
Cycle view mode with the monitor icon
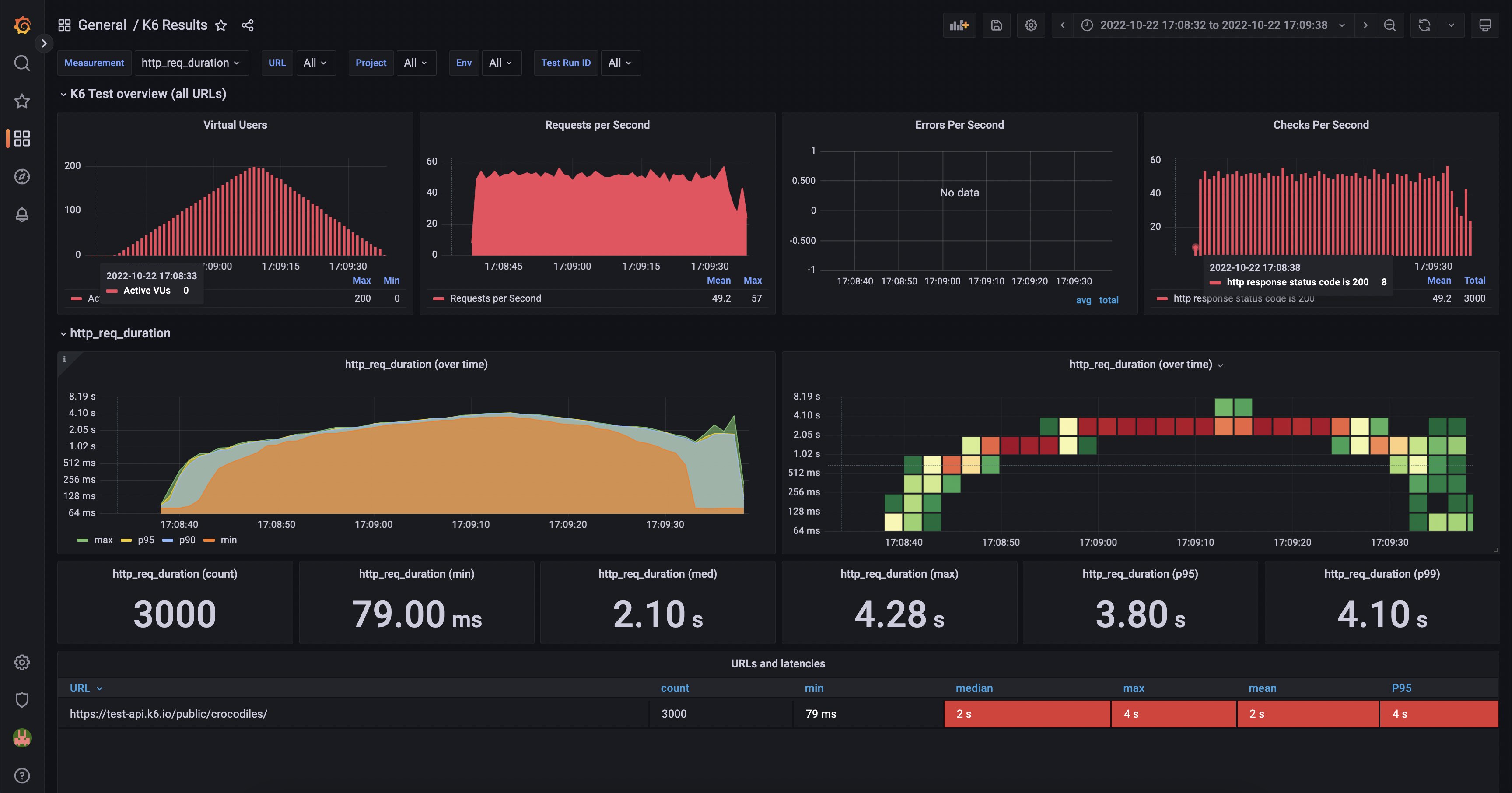tap(1484, 25)
